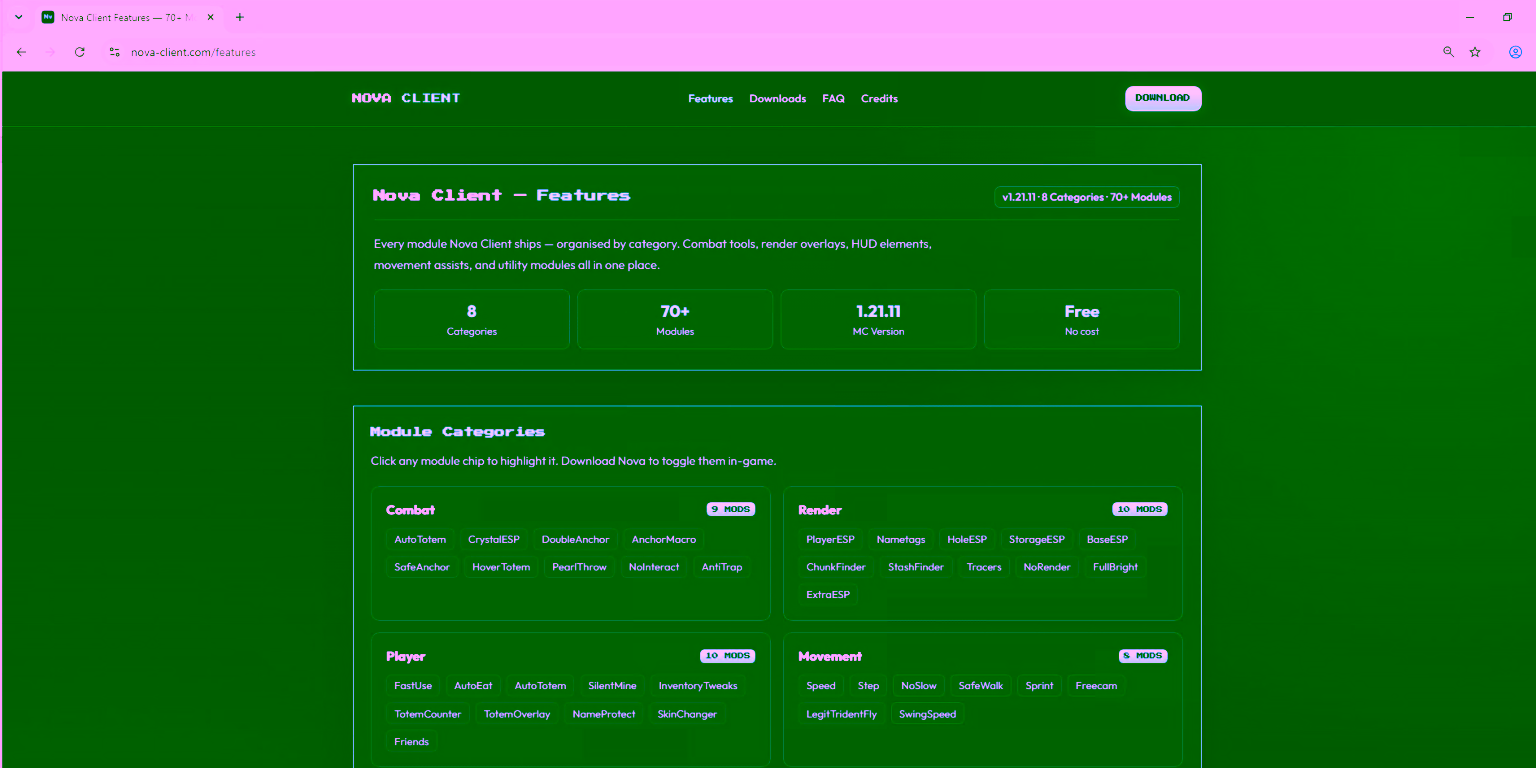Click the 8 Categories stat card
This screenshot has height=768, width=1536.
[472, 320]
